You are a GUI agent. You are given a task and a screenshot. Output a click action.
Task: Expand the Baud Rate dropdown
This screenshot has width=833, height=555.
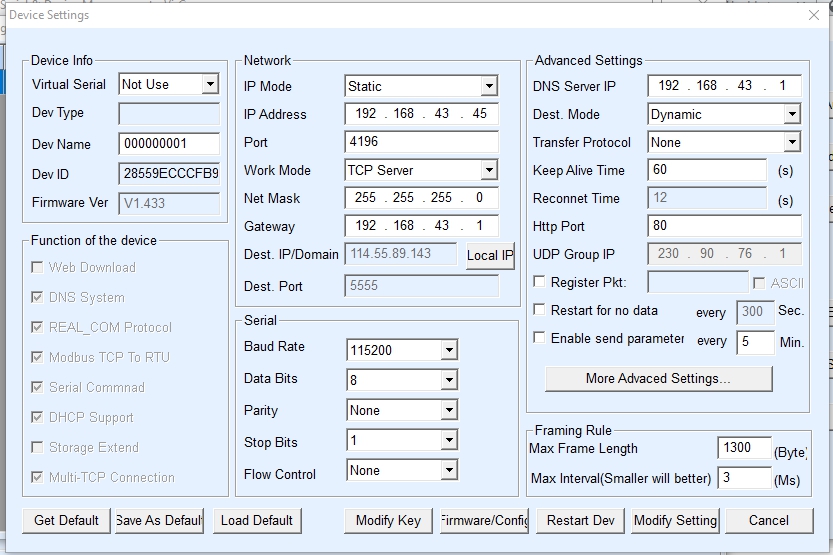[449, 350]
